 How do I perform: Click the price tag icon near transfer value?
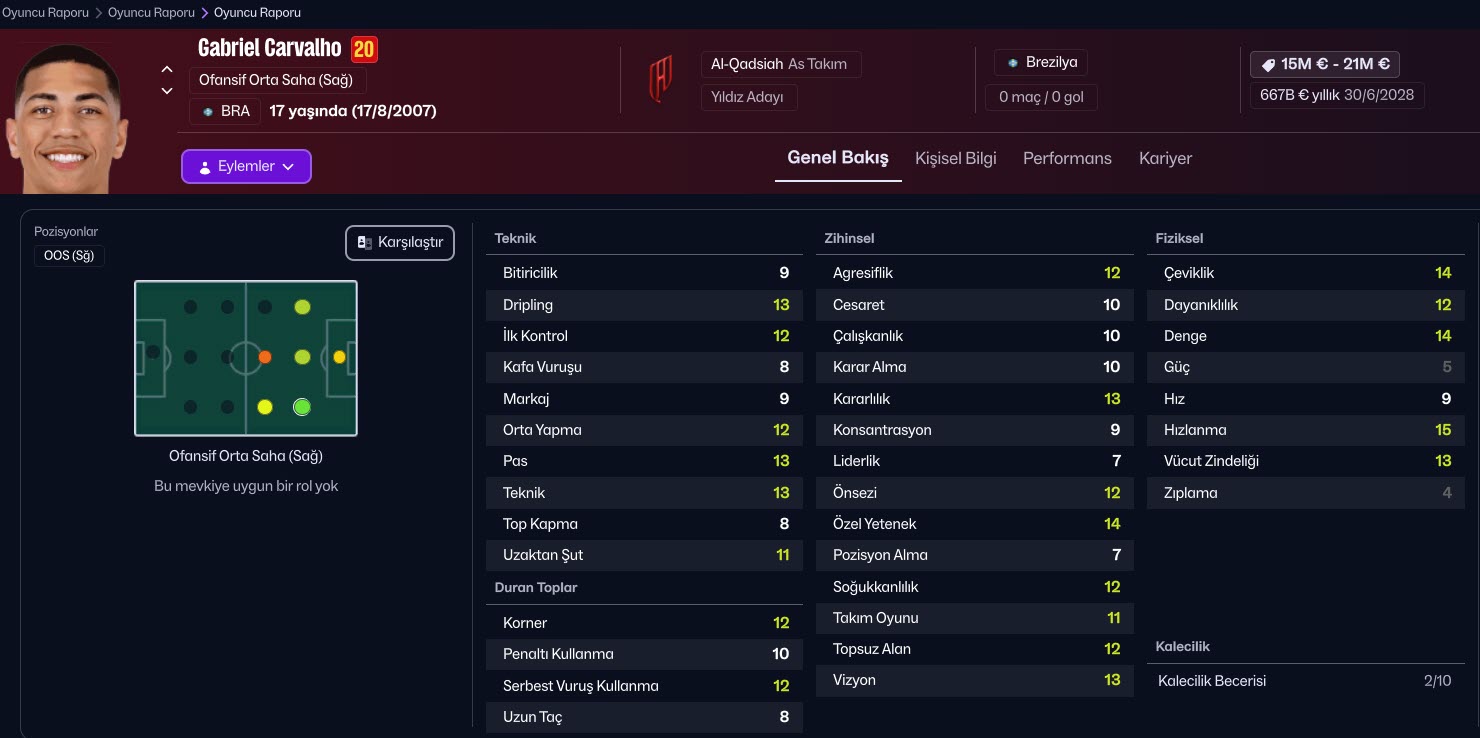coord(1268,64)
